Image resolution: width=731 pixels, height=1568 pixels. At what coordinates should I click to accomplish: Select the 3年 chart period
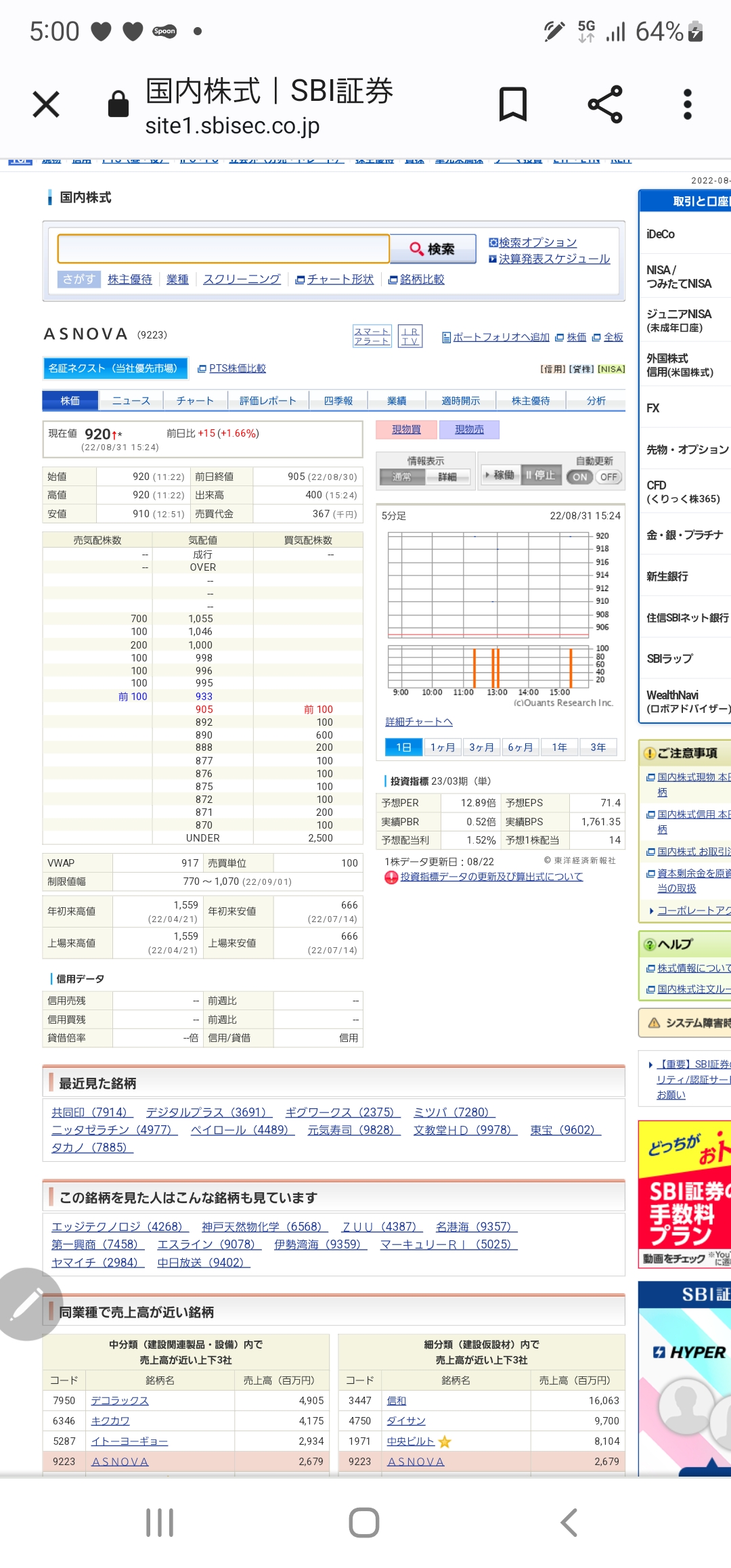click(598, 747)
